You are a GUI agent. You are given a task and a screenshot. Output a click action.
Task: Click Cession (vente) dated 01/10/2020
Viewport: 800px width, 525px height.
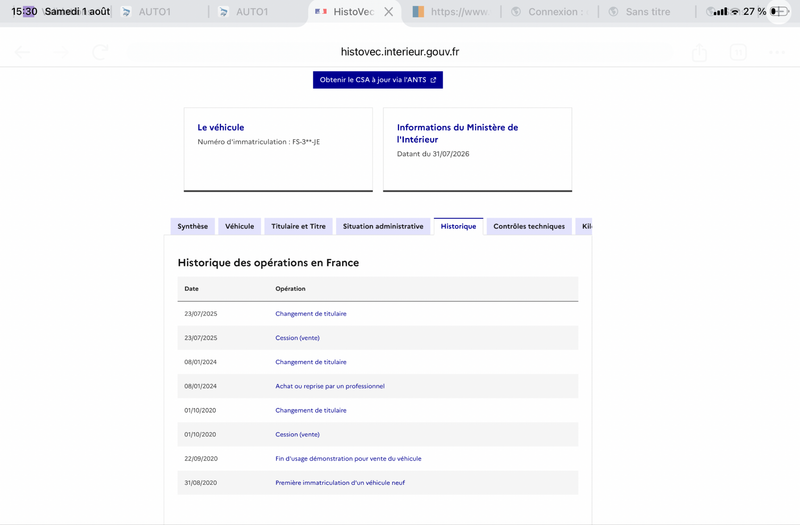(x=297, y=435)
